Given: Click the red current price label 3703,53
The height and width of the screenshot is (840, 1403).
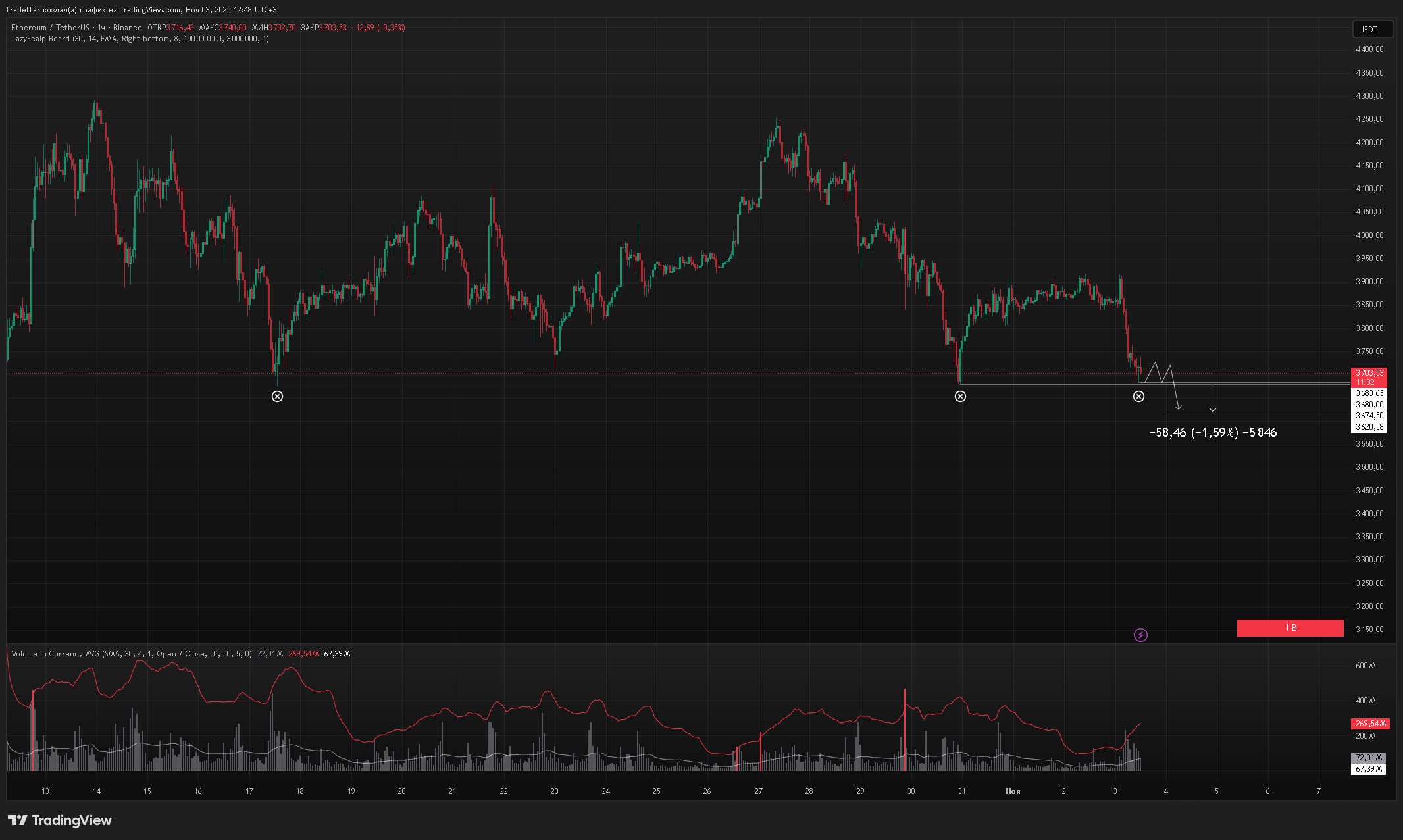Looking at the screenshot, I should pyautogui.click(x=1369, y=373).
